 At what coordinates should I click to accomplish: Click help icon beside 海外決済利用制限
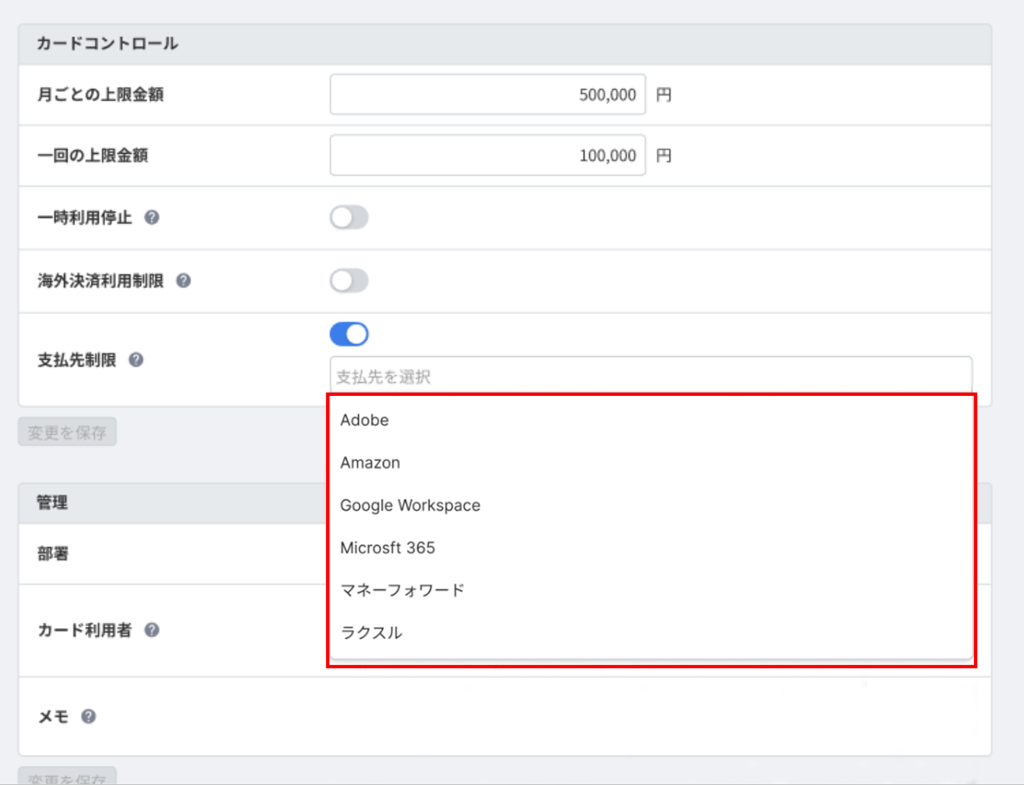coord(184,281)
